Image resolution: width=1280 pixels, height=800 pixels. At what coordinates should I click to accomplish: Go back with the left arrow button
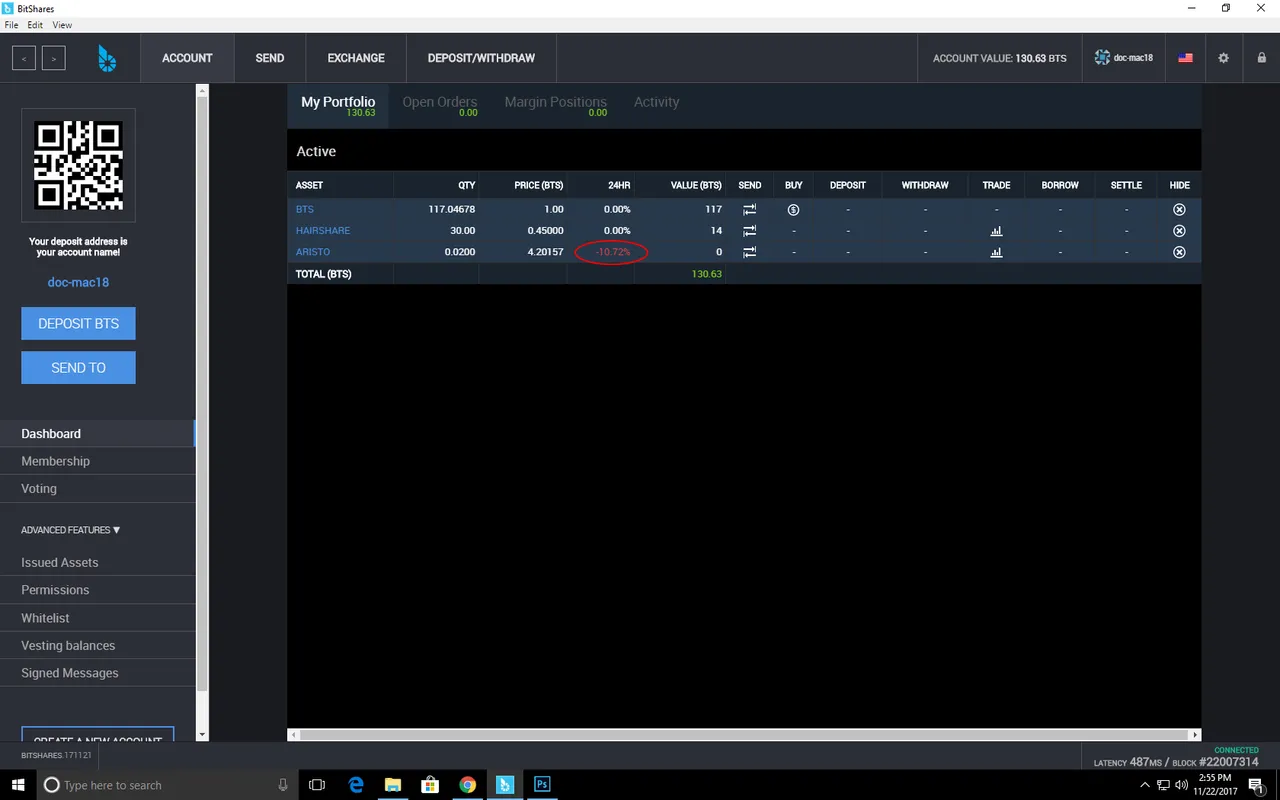coord(24,58)
